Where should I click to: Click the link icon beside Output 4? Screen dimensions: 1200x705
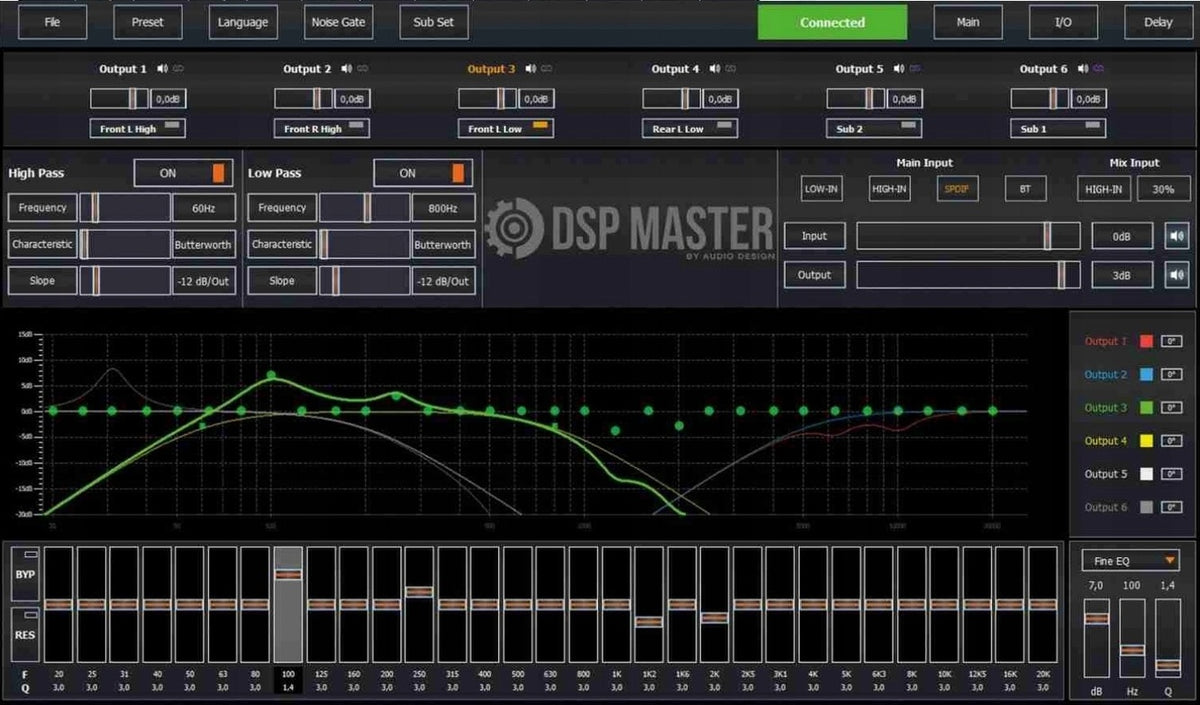[731, 69]
